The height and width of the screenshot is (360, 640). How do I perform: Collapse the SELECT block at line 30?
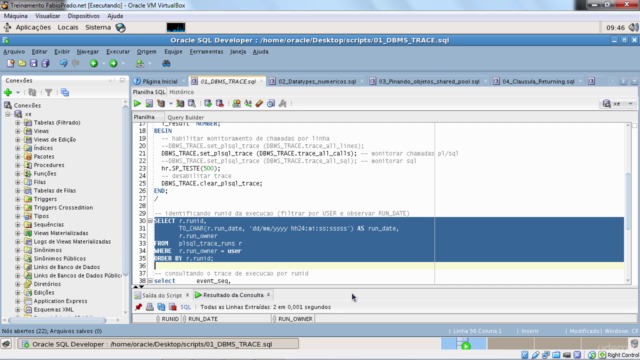pos(150,221)
